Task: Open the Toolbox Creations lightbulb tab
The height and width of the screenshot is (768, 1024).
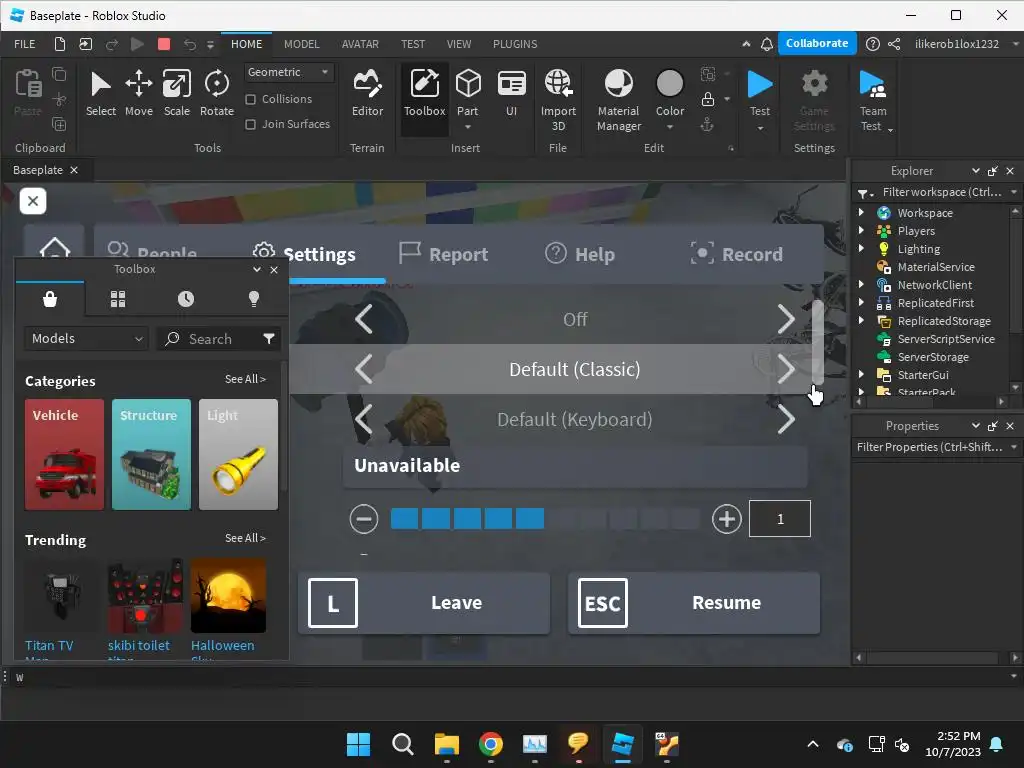Action: pos(254,299)
